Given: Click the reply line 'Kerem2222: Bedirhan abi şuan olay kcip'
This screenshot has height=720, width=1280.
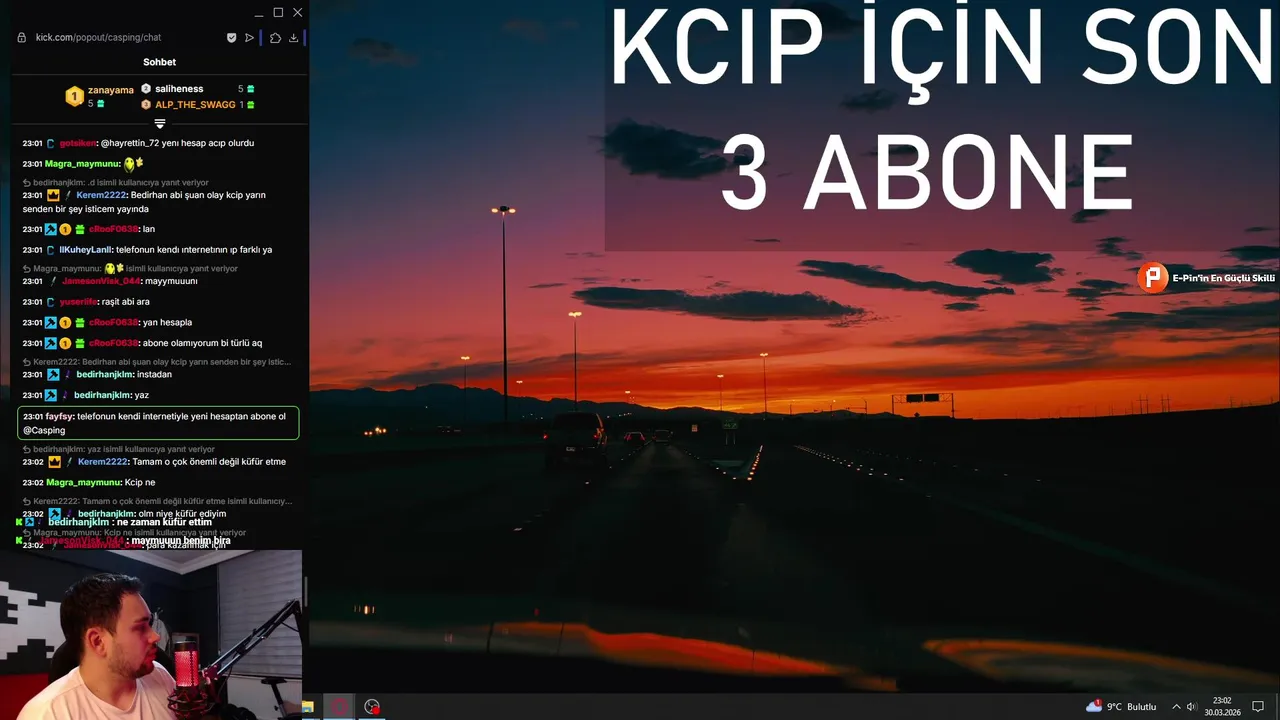Looking at the screenshot, I should [157, 362].
